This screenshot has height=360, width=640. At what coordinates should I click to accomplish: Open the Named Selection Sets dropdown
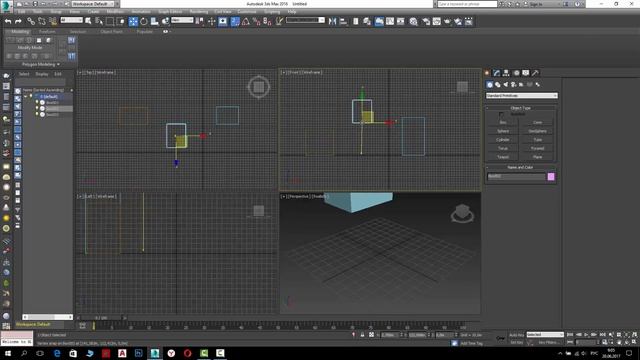click(x=305, y=20)
